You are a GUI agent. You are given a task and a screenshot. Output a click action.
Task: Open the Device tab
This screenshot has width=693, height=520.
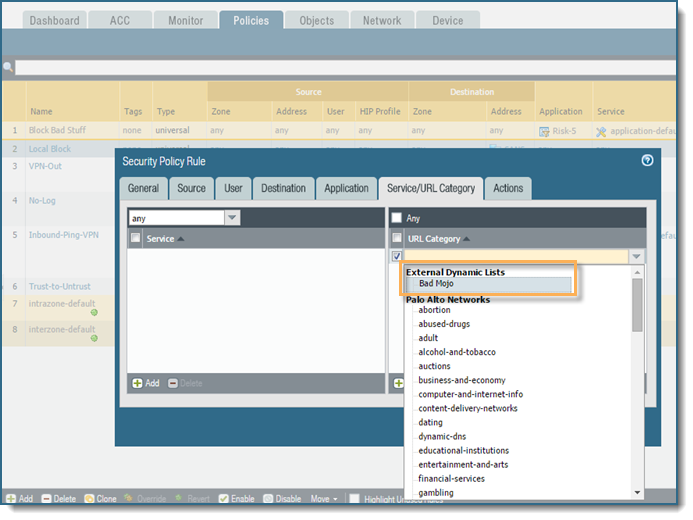pyautogui.click(x=448, y=20)
